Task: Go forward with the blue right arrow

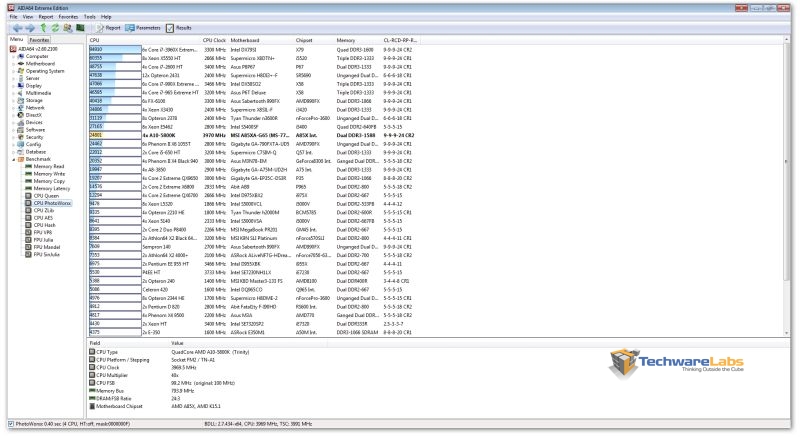Action: coord(30,28)
